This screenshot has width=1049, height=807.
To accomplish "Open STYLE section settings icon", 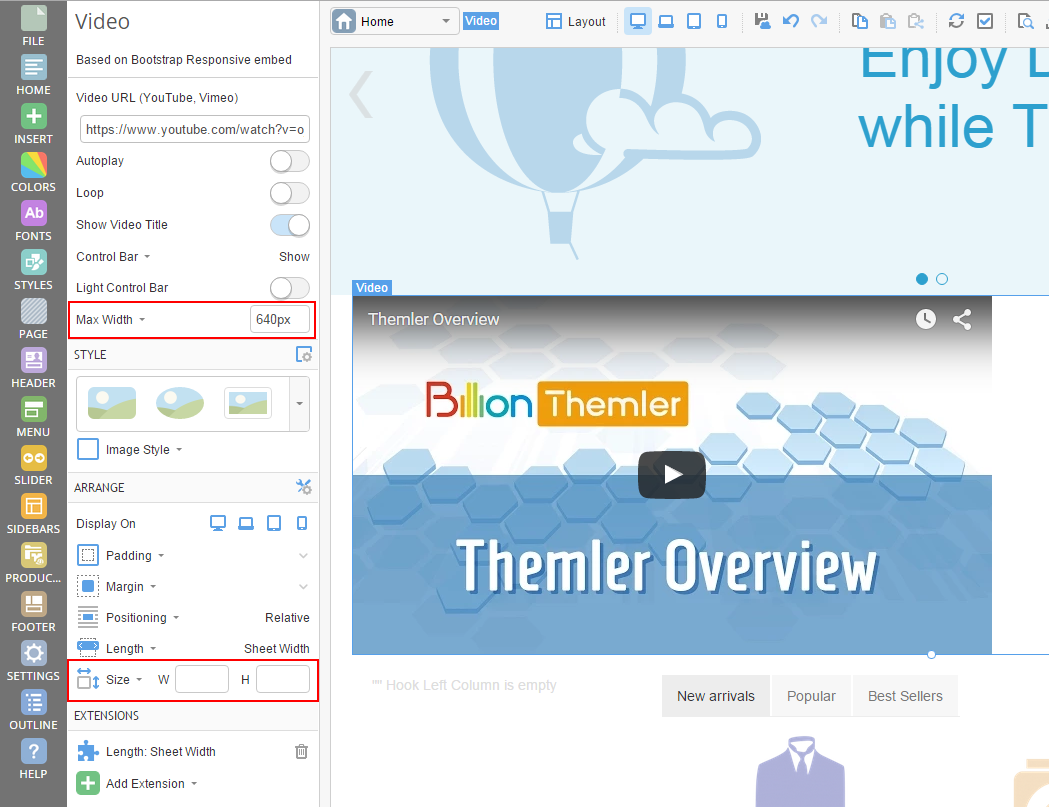I will pos(304,355).
